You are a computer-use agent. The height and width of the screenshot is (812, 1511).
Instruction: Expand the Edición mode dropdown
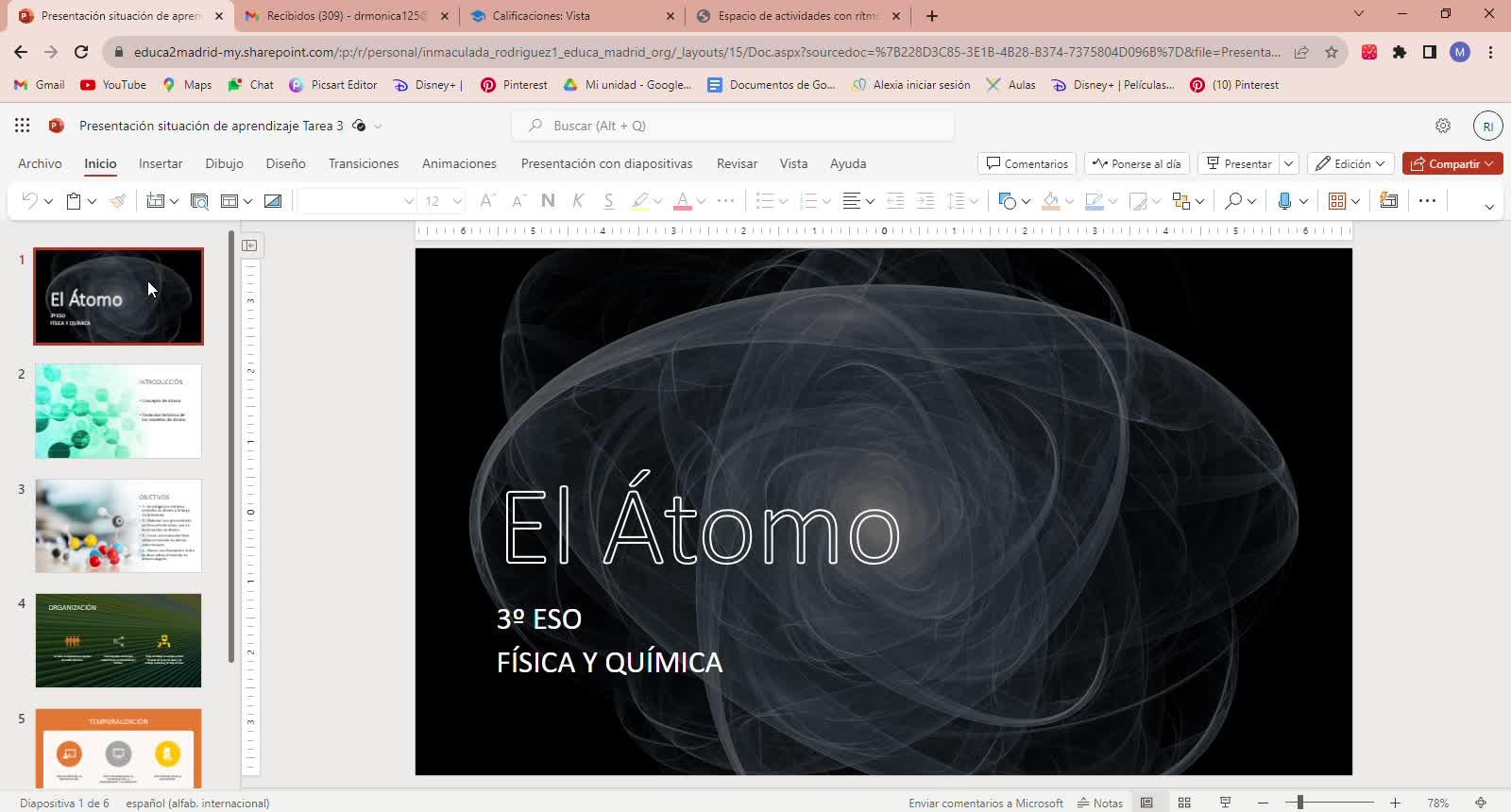1351,163
